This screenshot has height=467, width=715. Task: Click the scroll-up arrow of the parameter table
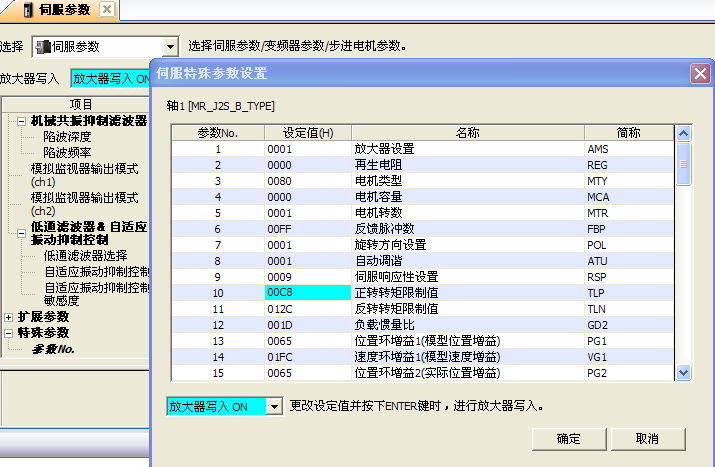click(x=684, y=133)
